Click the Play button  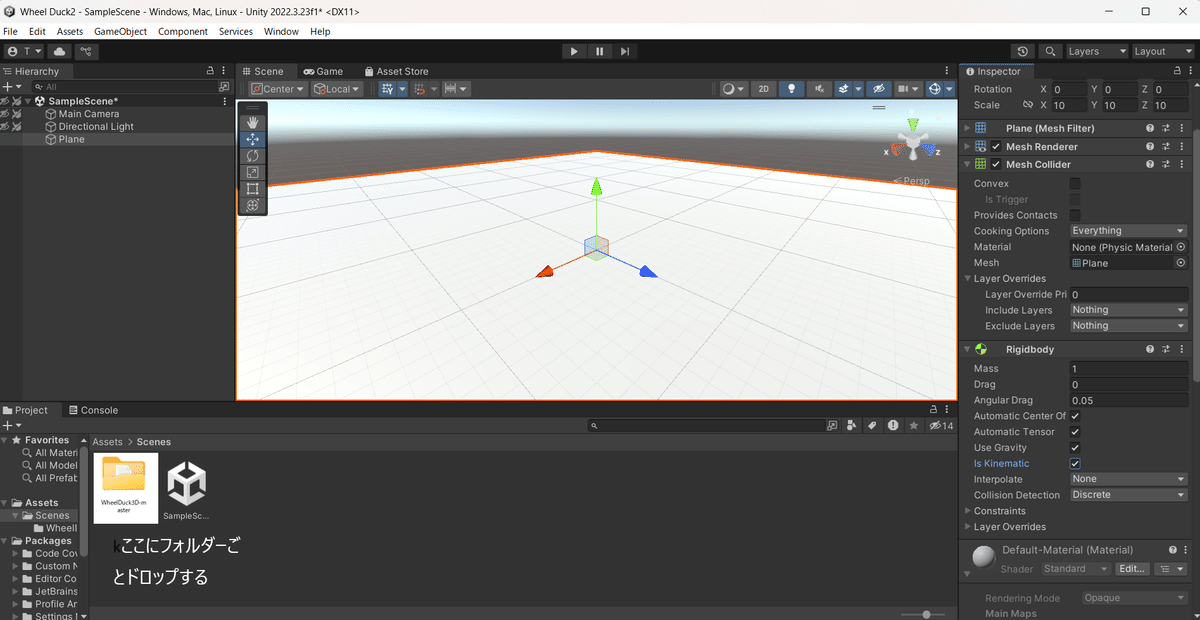coord(574,51)
